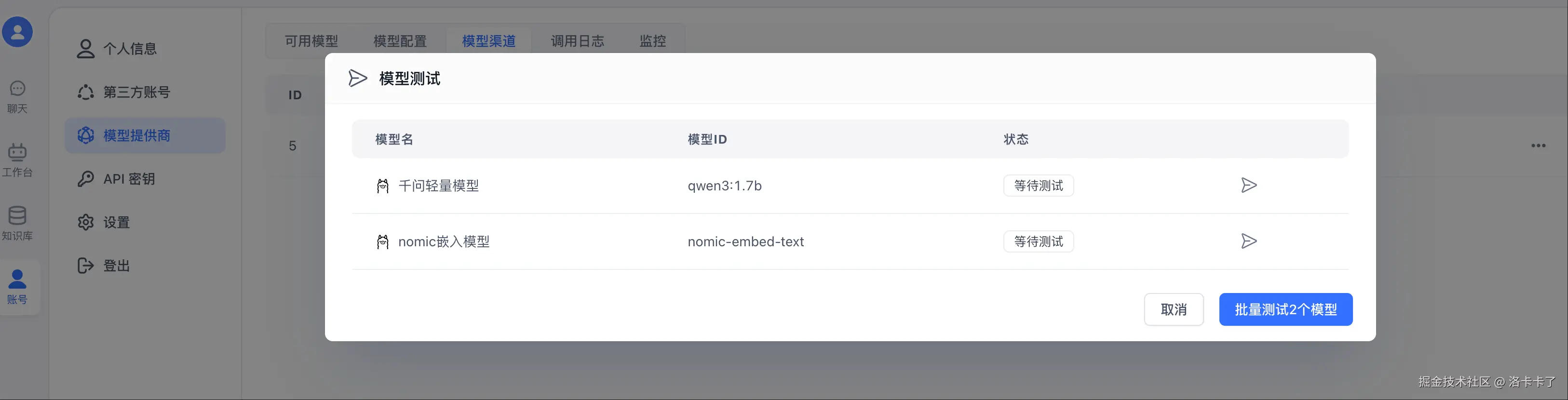This screenshot has width=1568, height=400.
Task: Open the 调用日志 tab
Action: (x=577, y=41)
